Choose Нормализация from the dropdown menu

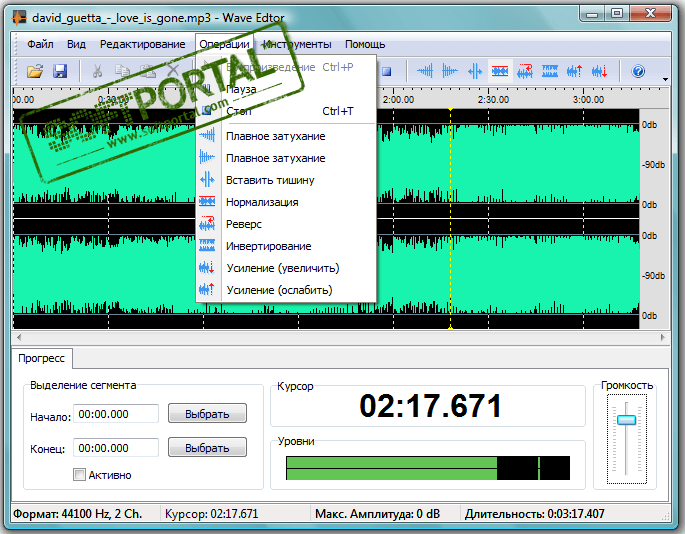coord(286,202)
